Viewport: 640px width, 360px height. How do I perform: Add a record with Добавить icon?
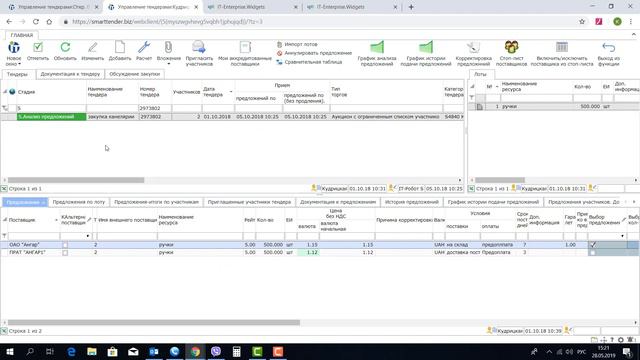(120, 47)
